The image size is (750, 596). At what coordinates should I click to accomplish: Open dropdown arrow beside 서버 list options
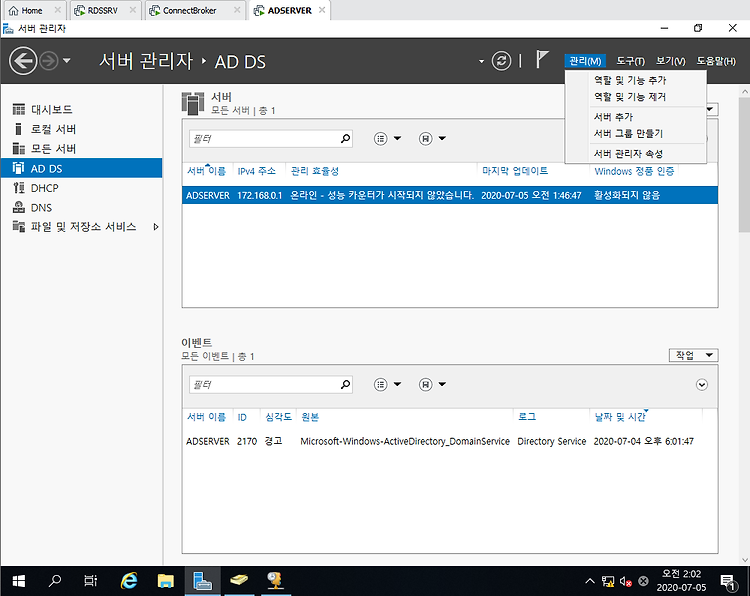397,139
